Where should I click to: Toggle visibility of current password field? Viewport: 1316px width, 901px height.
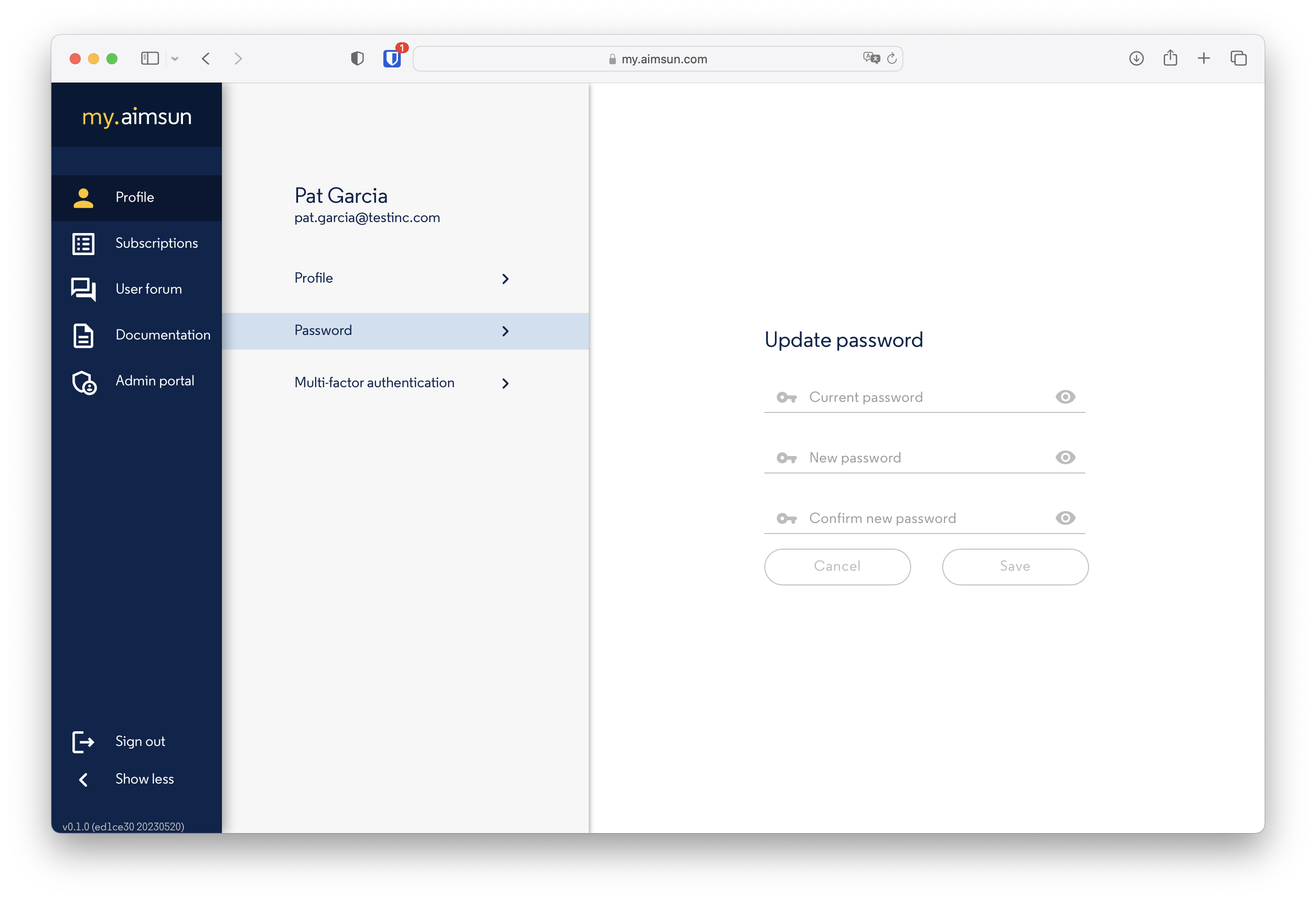tap(1066, 397)
